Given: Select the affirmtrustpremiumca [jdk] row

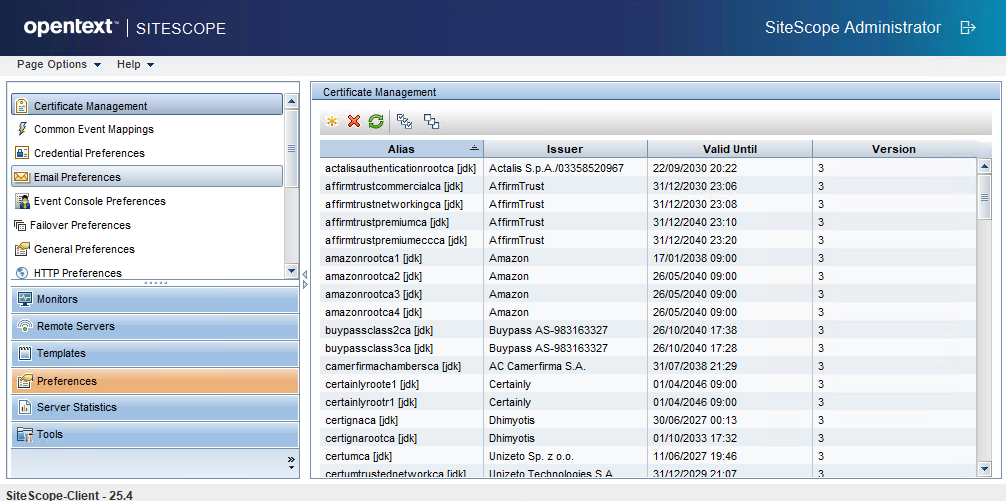Looking at the screenshot, I should pyautogui.click(x=648, y=222).
